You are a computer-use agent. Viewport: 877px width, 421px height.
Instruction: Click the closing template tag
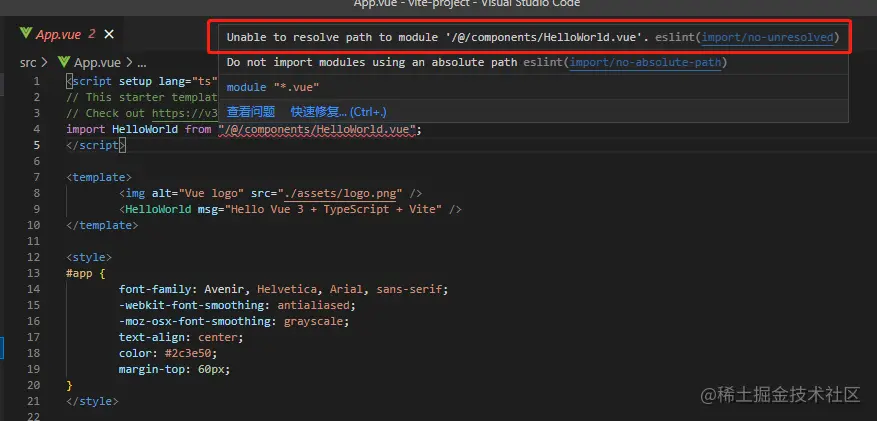(x=102, y=225)
